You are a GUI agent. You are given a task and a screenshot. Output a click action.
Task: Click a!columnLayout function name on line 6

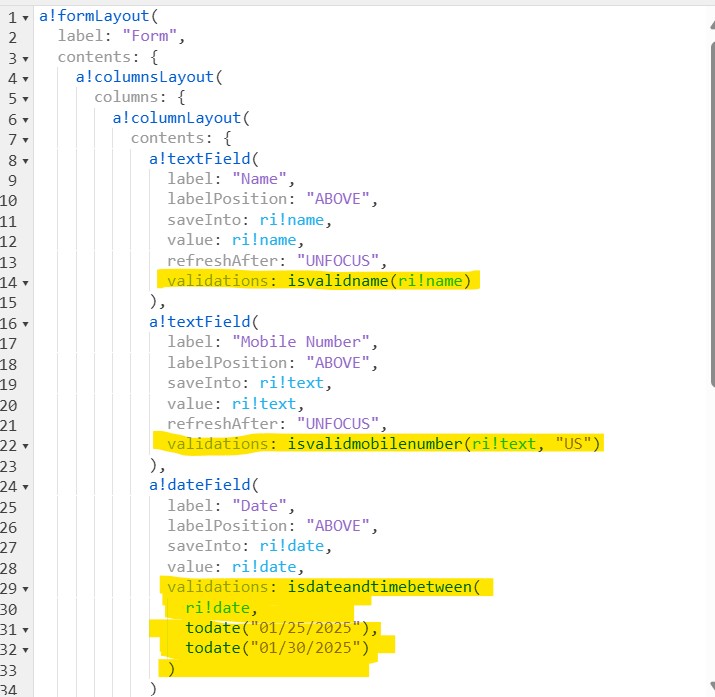click(x=176, y=118)
